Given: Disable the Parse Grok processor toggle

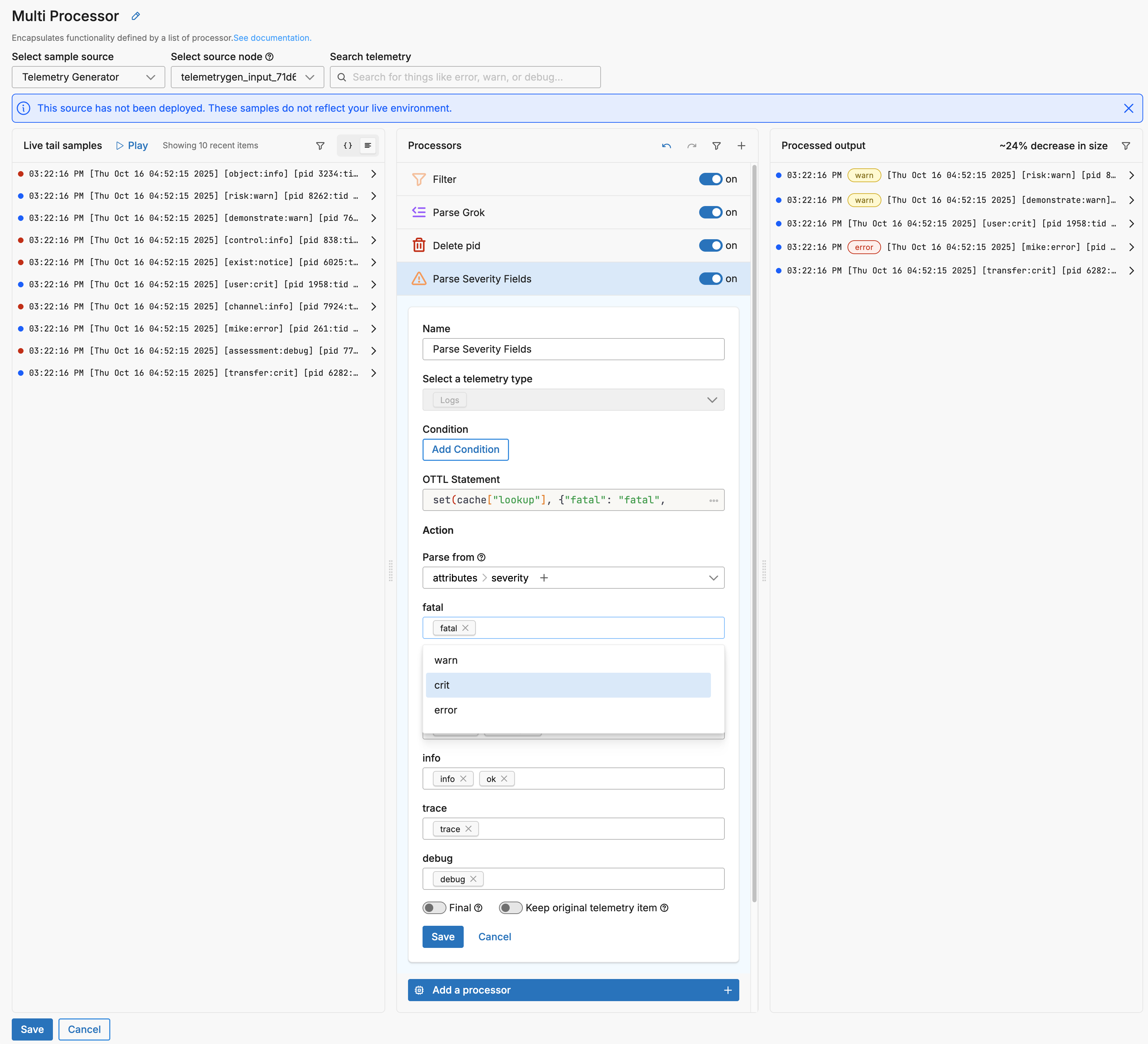Looking at the screenshot, I should click(x=710, y=212).
